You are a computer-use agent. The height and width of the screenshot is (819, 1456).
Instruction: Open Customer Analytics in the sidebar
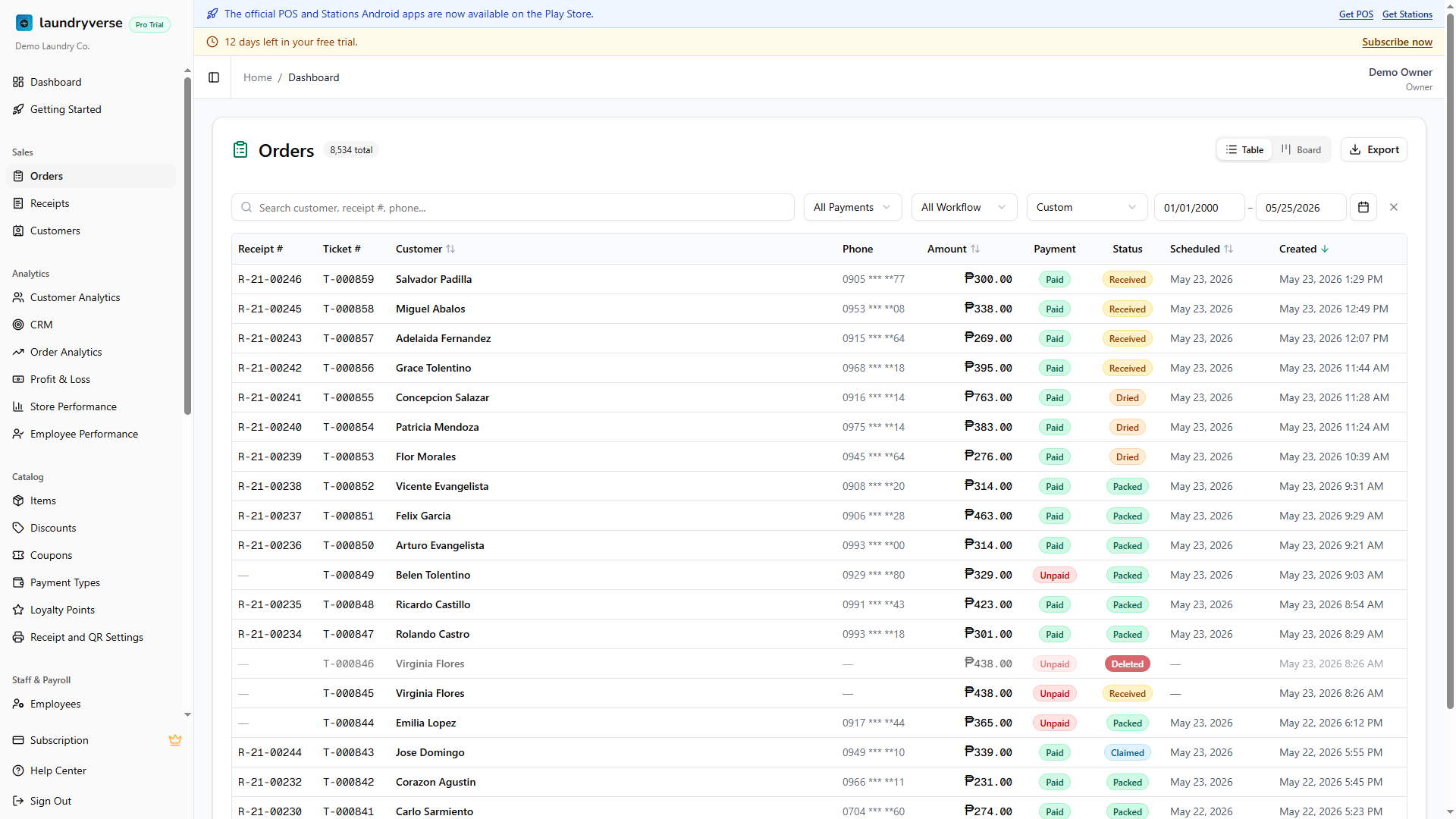(91, 297)
